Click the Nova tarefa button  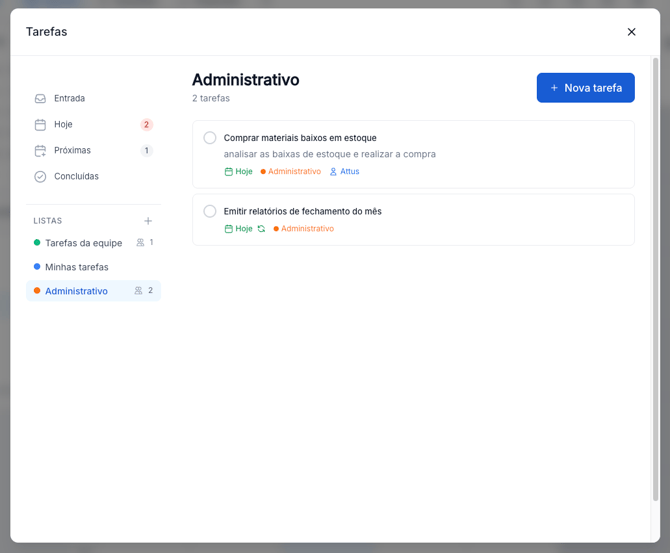(x=585, y=88)
